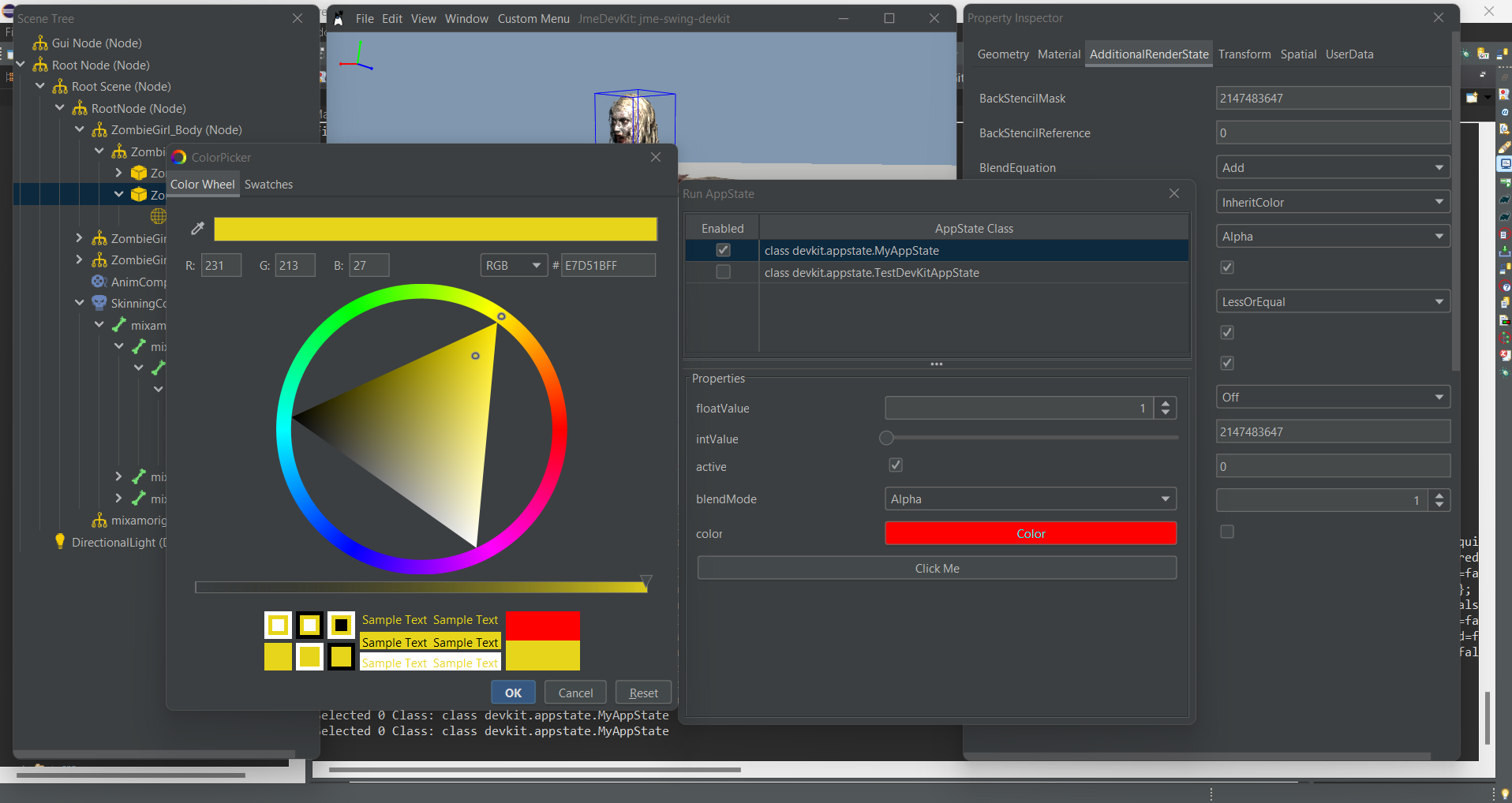Open the RGB color model dropdown
Image resolution: width=1512 pixels, height=803 pixels.
(x=514, y=265)
